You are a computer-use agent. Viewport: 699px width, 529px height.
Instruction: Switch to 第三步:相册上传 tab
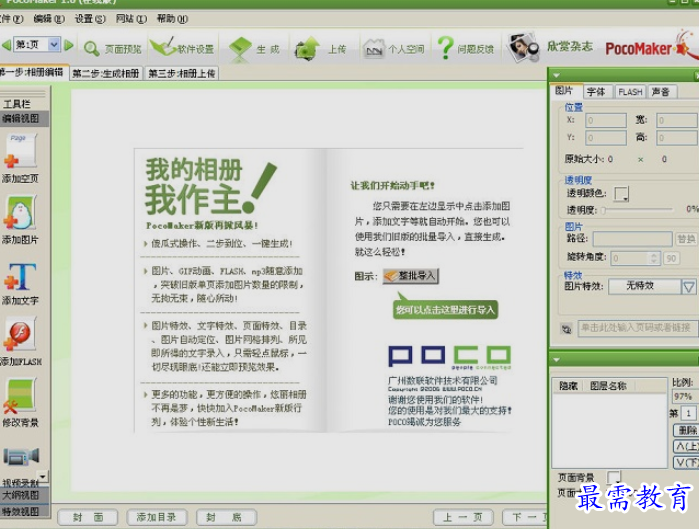click(x=182, y=73)
